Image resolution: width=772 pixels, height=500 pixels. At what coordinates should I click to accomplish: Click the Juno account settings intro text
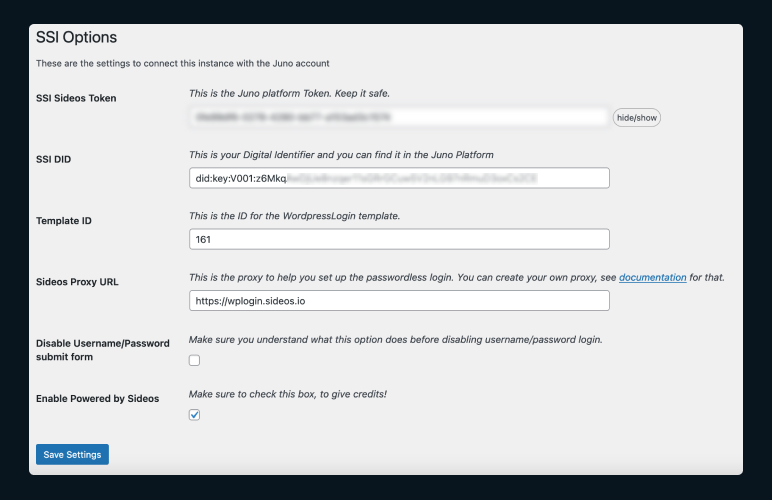[182, 64]
